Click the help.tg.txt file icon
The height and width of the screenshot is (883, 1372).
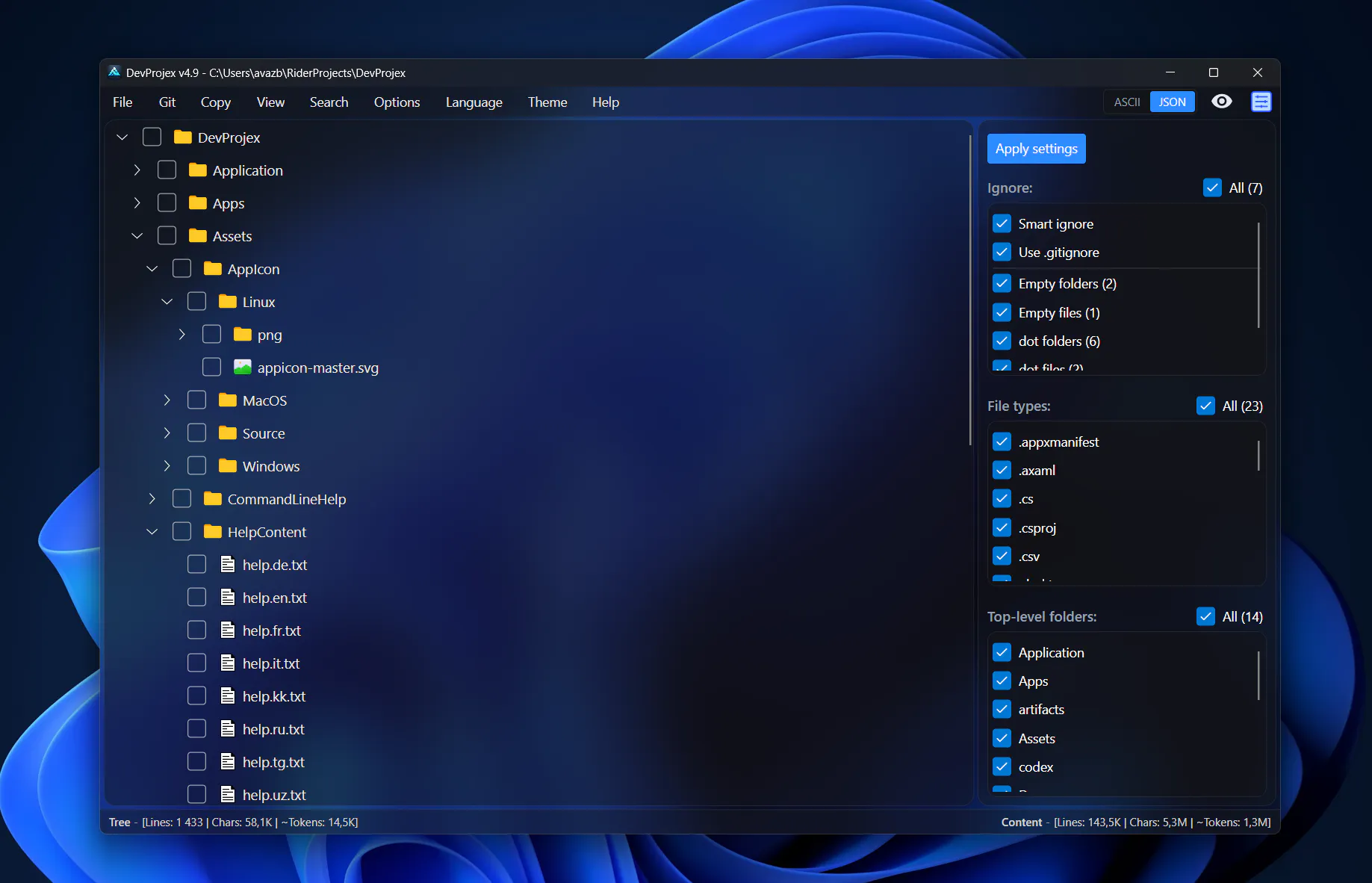pyautogui.click(x=228, y=761)
